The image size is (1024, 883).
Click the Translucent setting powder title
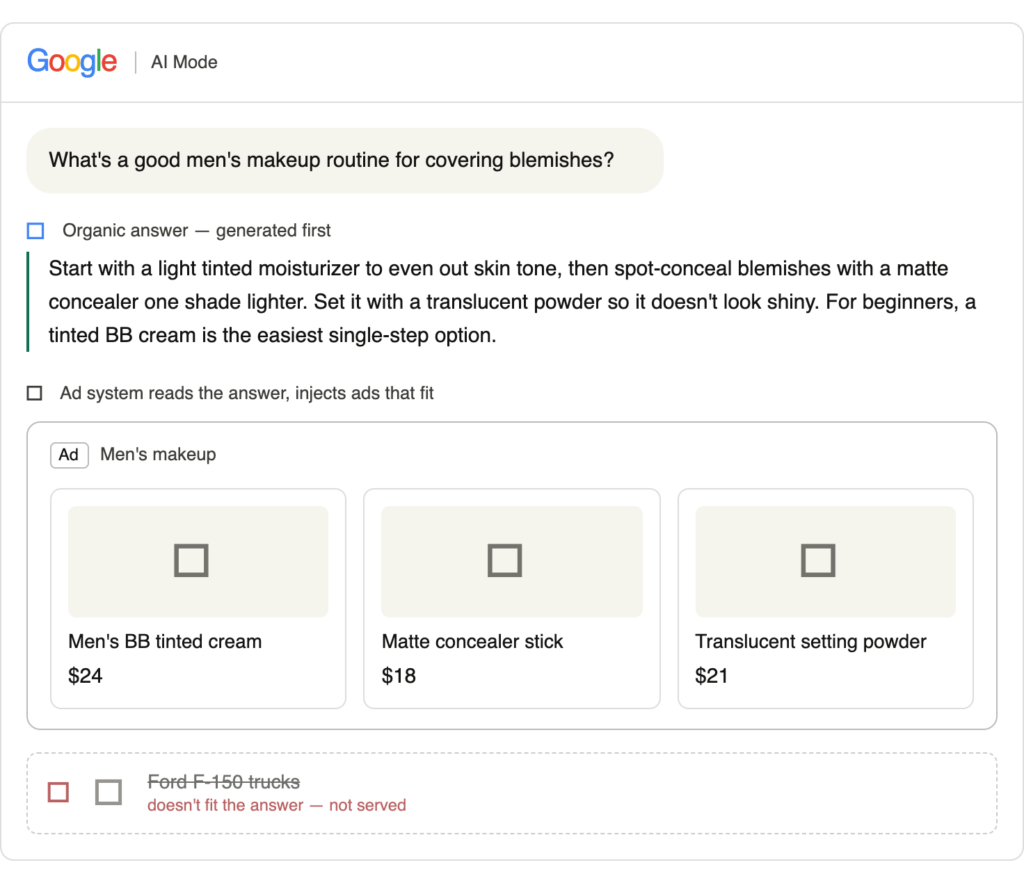(x=810, y=641)
